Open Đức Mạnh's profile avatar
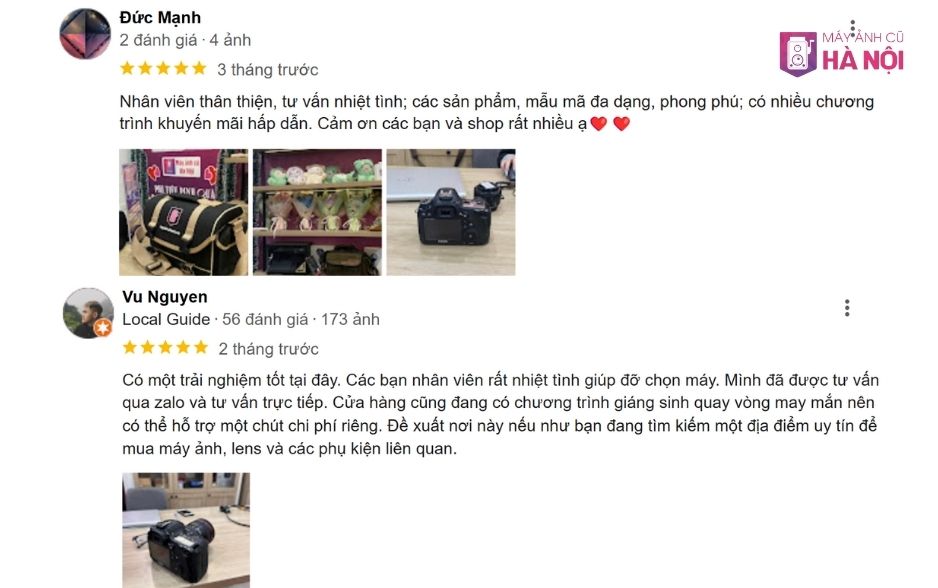Viewport: 938px width, 588px height. coord(85,34)
